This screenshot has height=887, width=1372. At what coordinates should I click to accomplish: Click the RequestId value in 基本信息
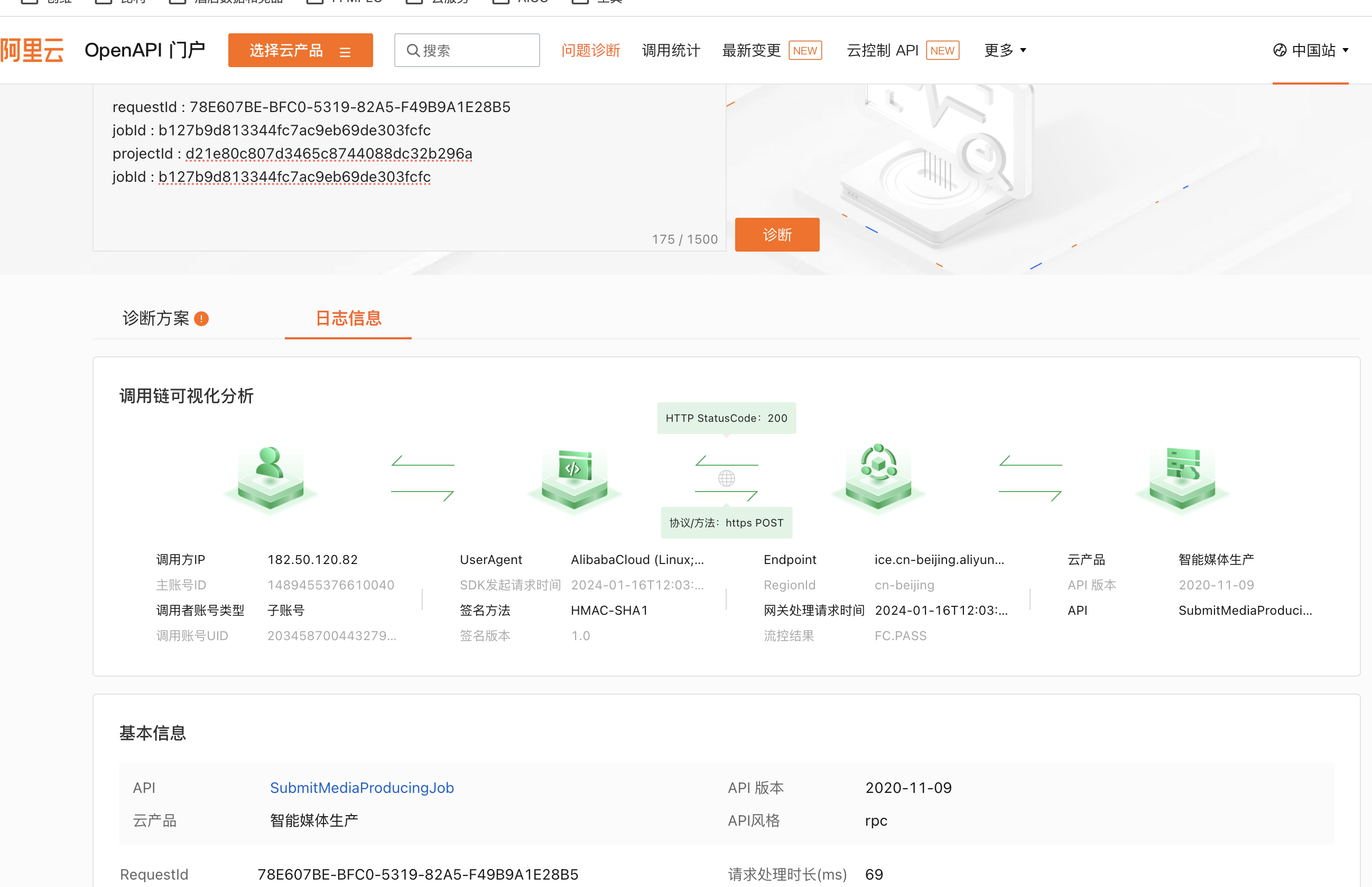[418, 874]
